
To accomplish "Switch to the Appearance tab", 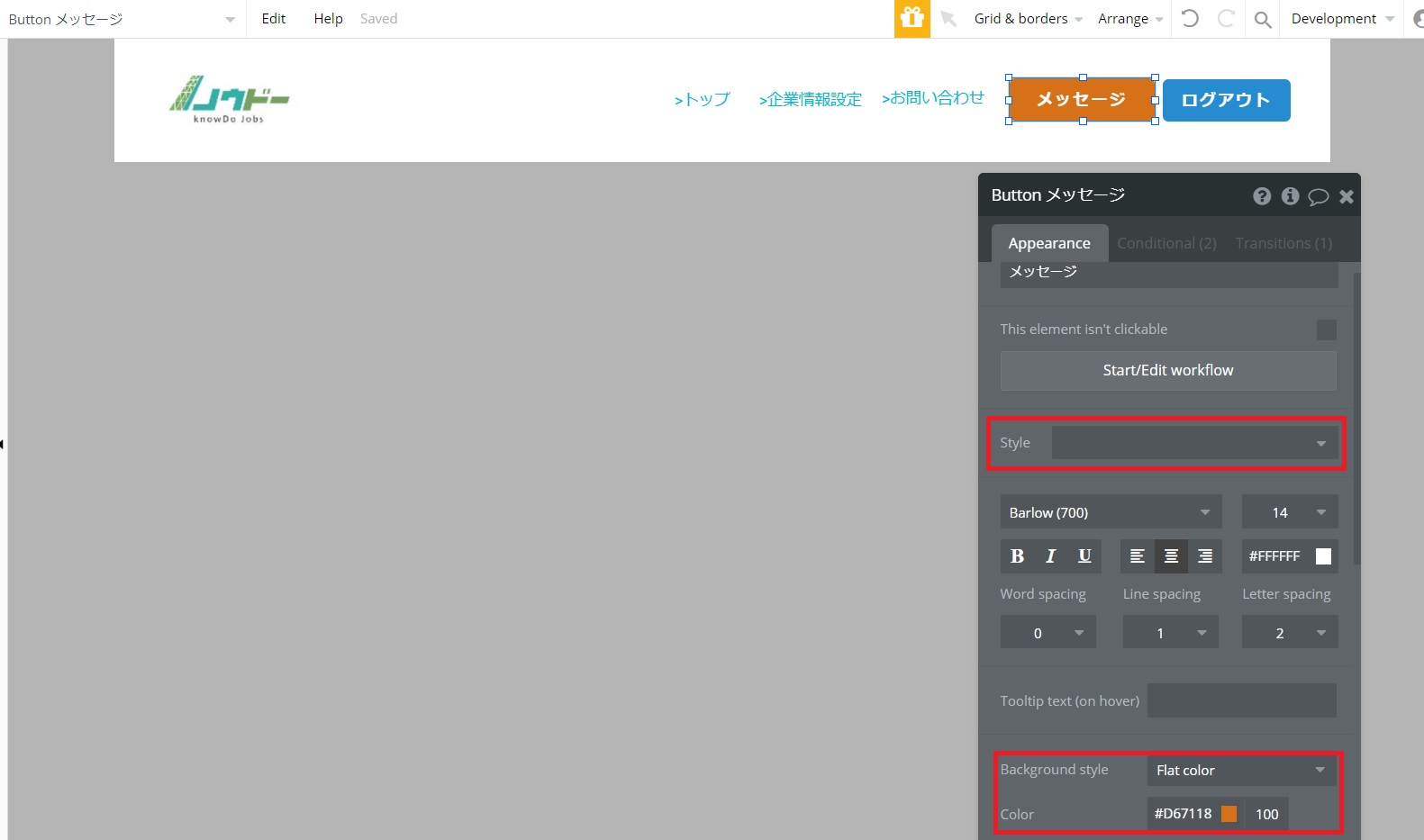I will click(x=1049, y=243).
